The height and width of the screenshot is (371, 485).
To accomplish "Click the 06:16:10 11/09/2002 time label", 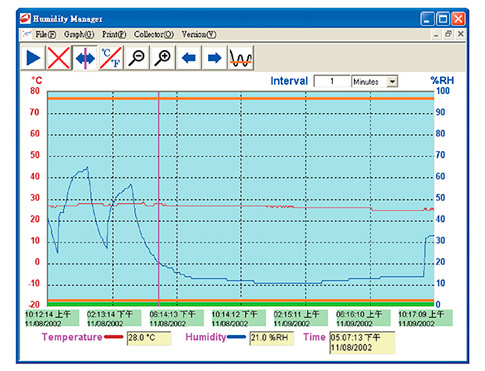I will [x=363, y=318].
